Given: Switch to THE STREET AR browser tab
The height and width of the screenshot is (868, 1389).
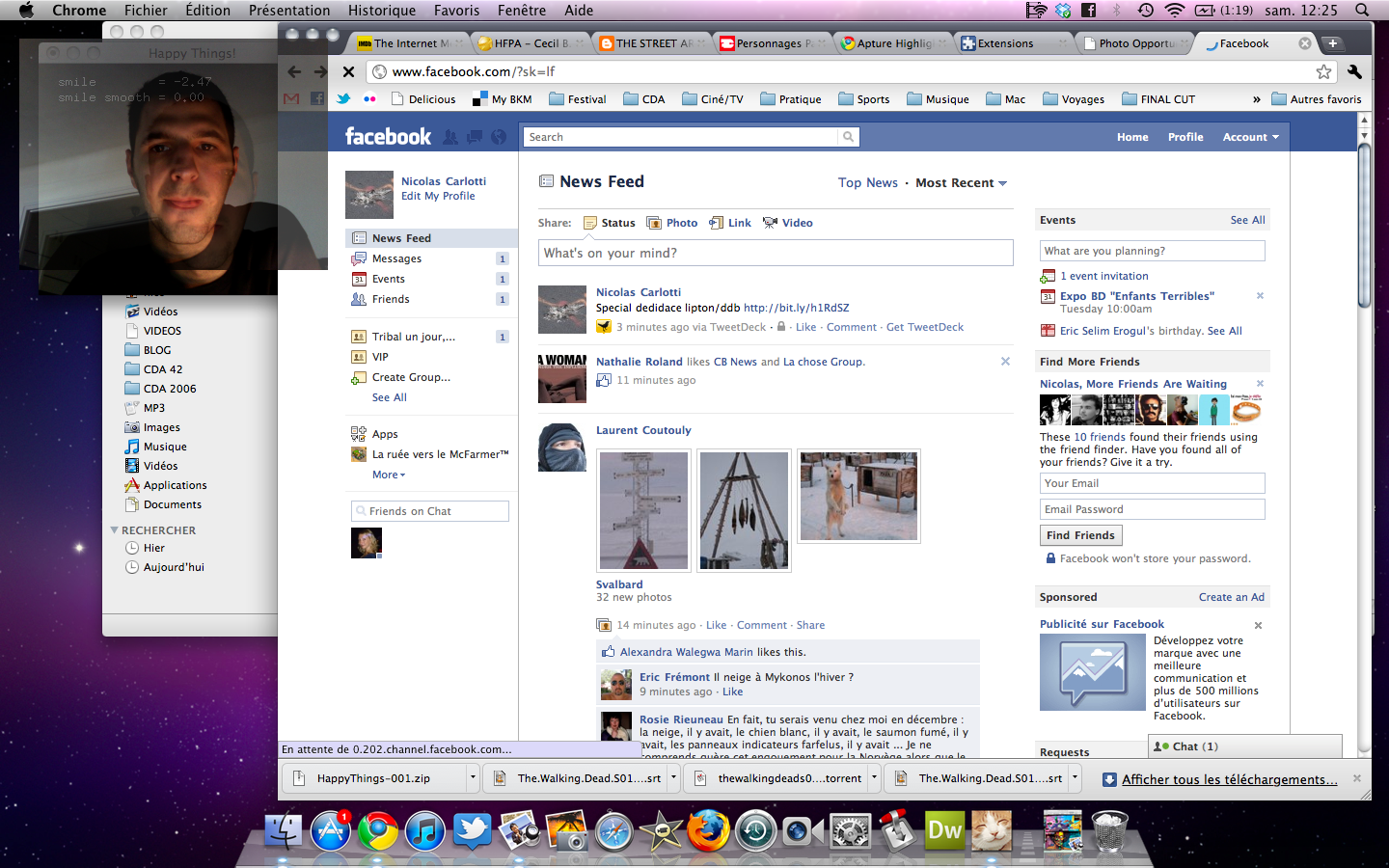Looking at the screenshot, I should pyautogui.click(x=653, y=43).
